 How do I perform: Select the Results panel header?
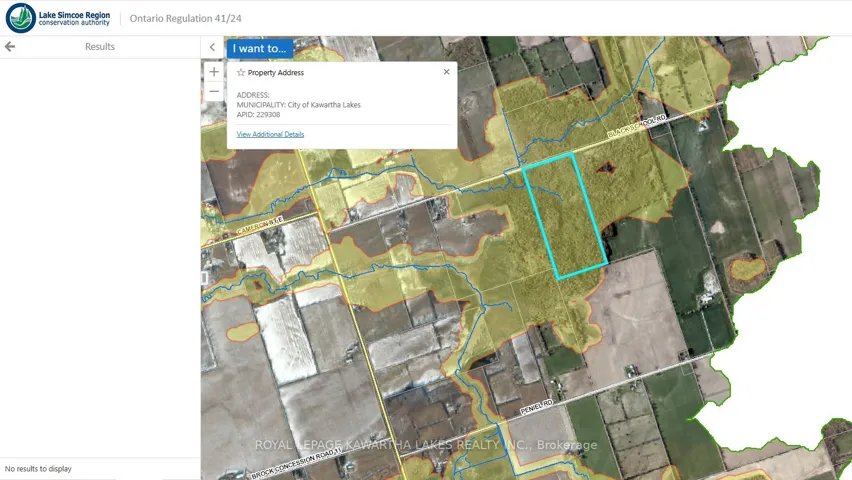pos(100,47)
